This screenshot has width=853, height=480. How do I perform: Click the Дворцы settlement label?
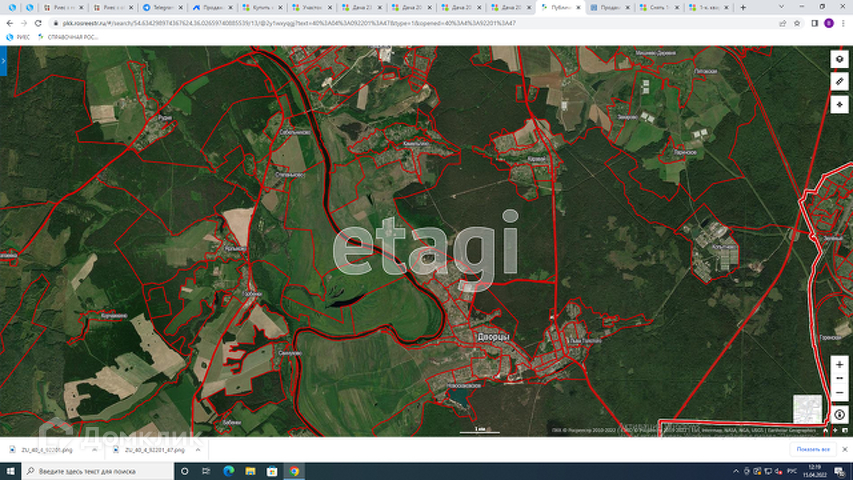493,337
